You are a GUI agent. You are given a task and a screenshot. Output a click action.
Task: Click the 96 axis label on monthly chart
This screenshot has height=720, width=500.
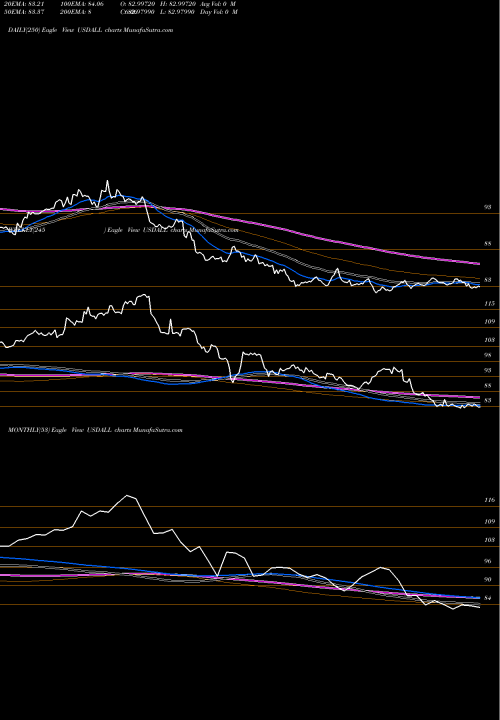[x=487, y=561]
